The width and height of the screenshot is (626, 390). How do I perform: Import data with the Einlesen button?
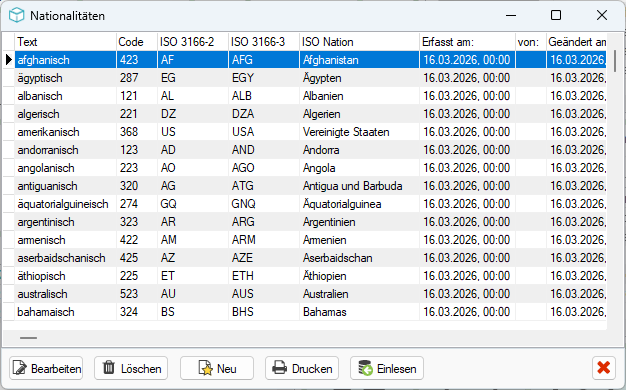pyautogui.click(x=387, y=368)
